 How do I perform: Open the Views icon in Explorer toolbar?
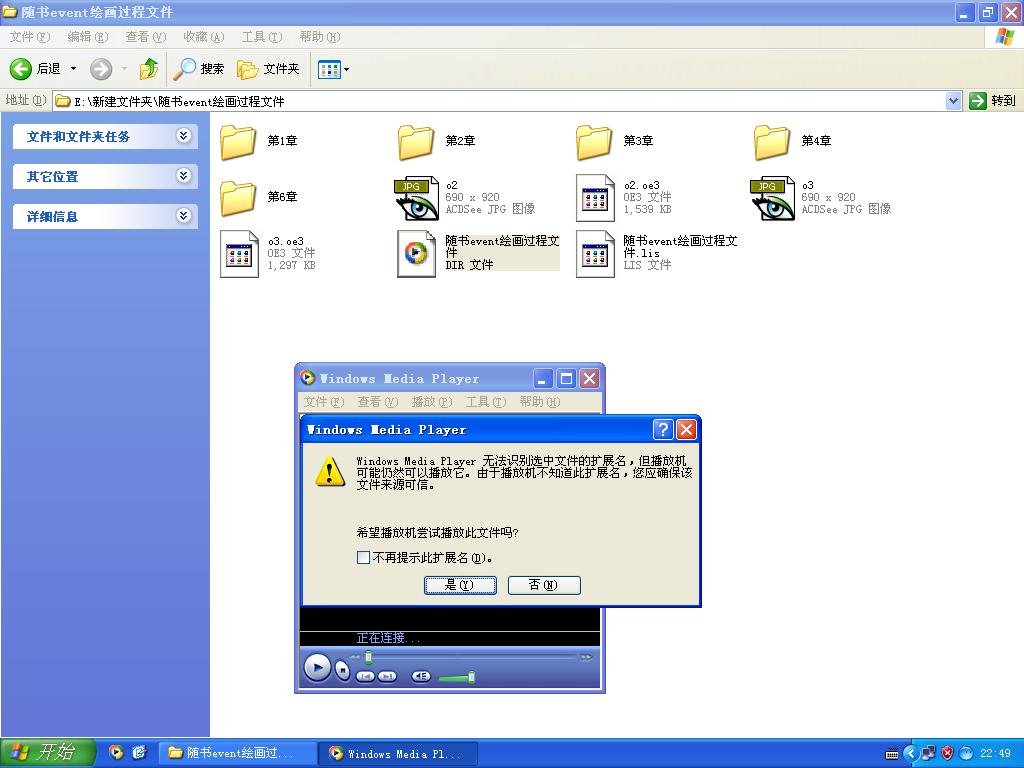[329, 69]
